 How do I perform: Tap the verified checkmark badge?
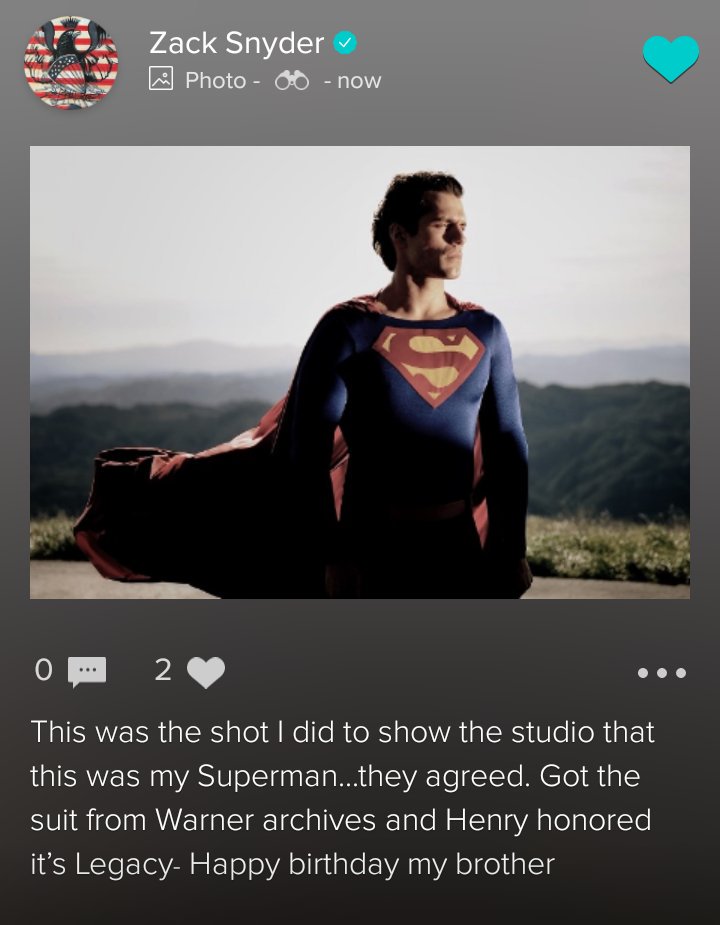[345, 43]
